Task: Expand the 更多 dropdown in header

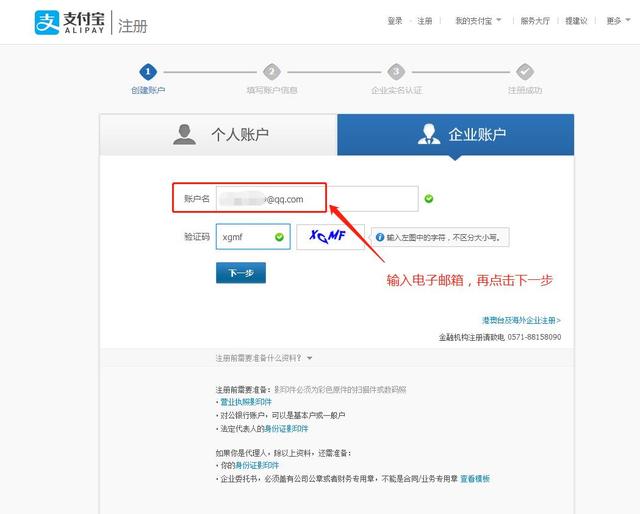Action: 618,21
